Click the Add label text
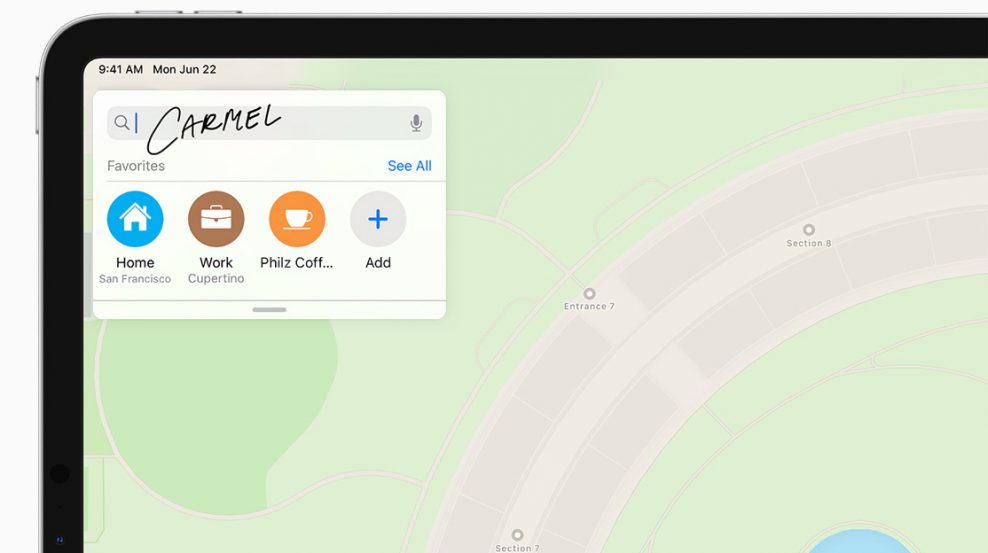Viewport: 988px width, 553px height. 378,263
